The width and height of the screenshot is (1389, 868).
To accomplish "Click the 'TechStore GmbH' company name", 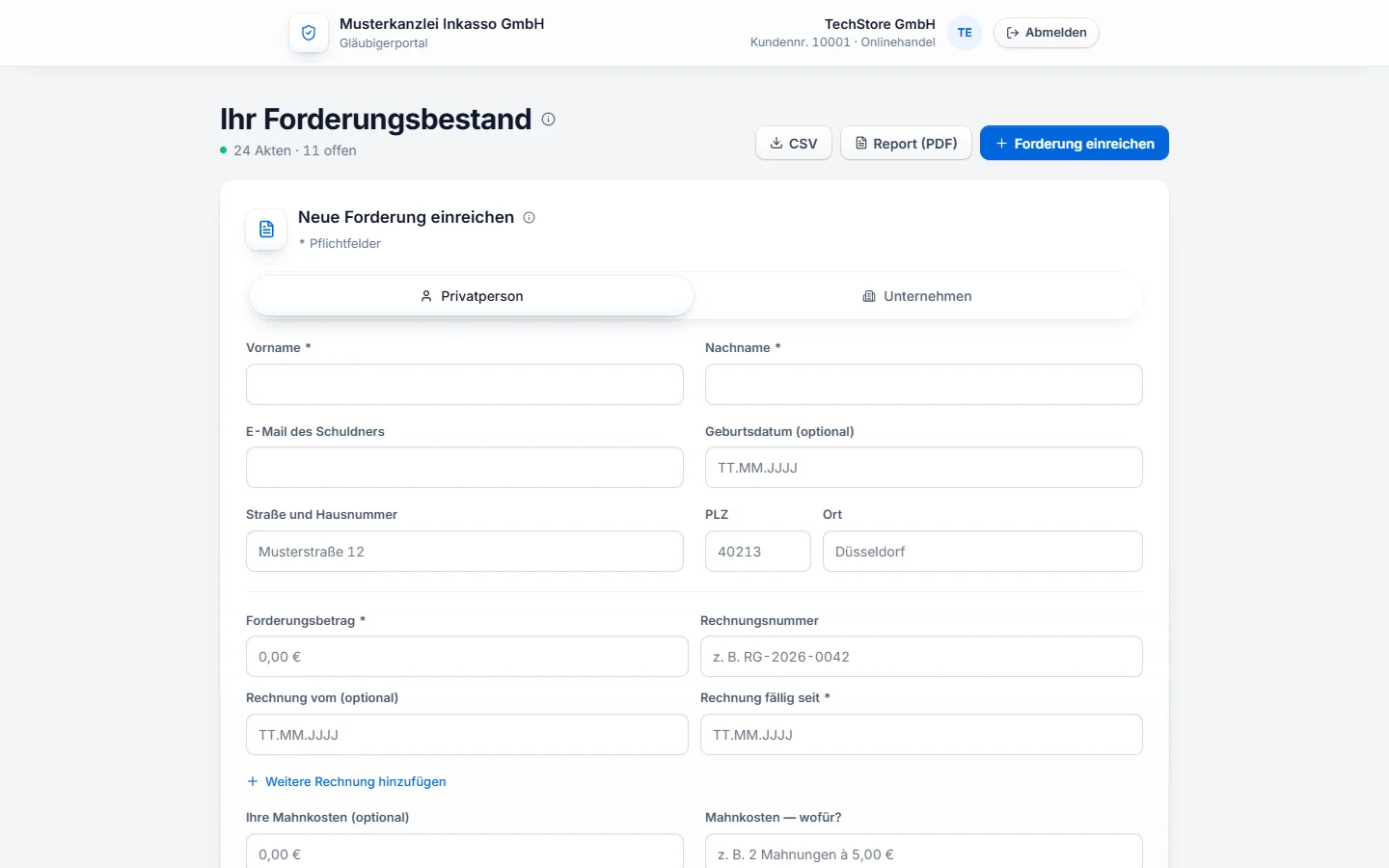I will click(880, 24).
